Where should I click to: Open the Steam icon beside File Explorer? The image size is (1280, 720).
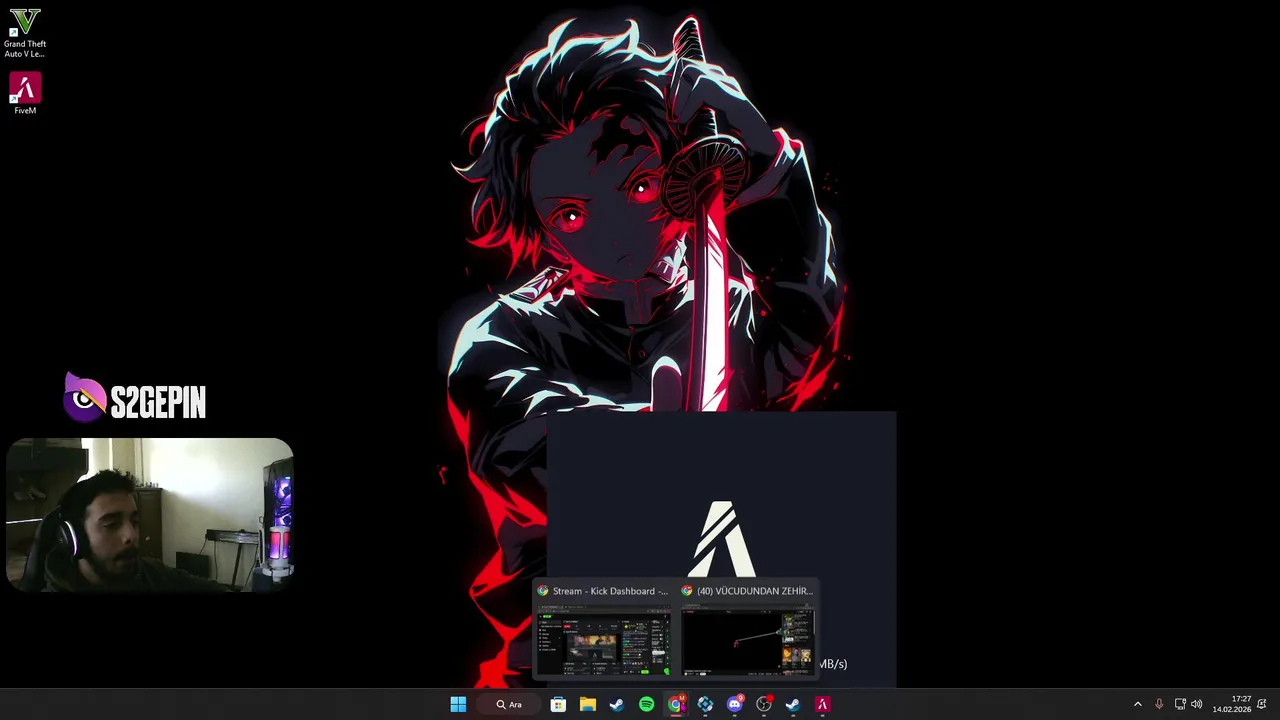[617, 704]
